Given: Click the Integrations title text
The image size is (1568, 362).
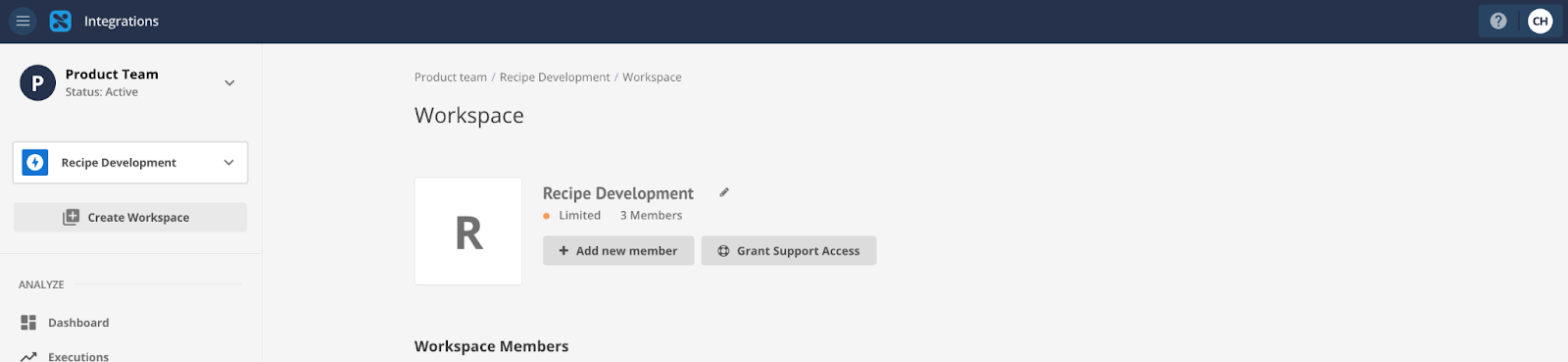Looking at the screenshot, I should coord(122,21).
